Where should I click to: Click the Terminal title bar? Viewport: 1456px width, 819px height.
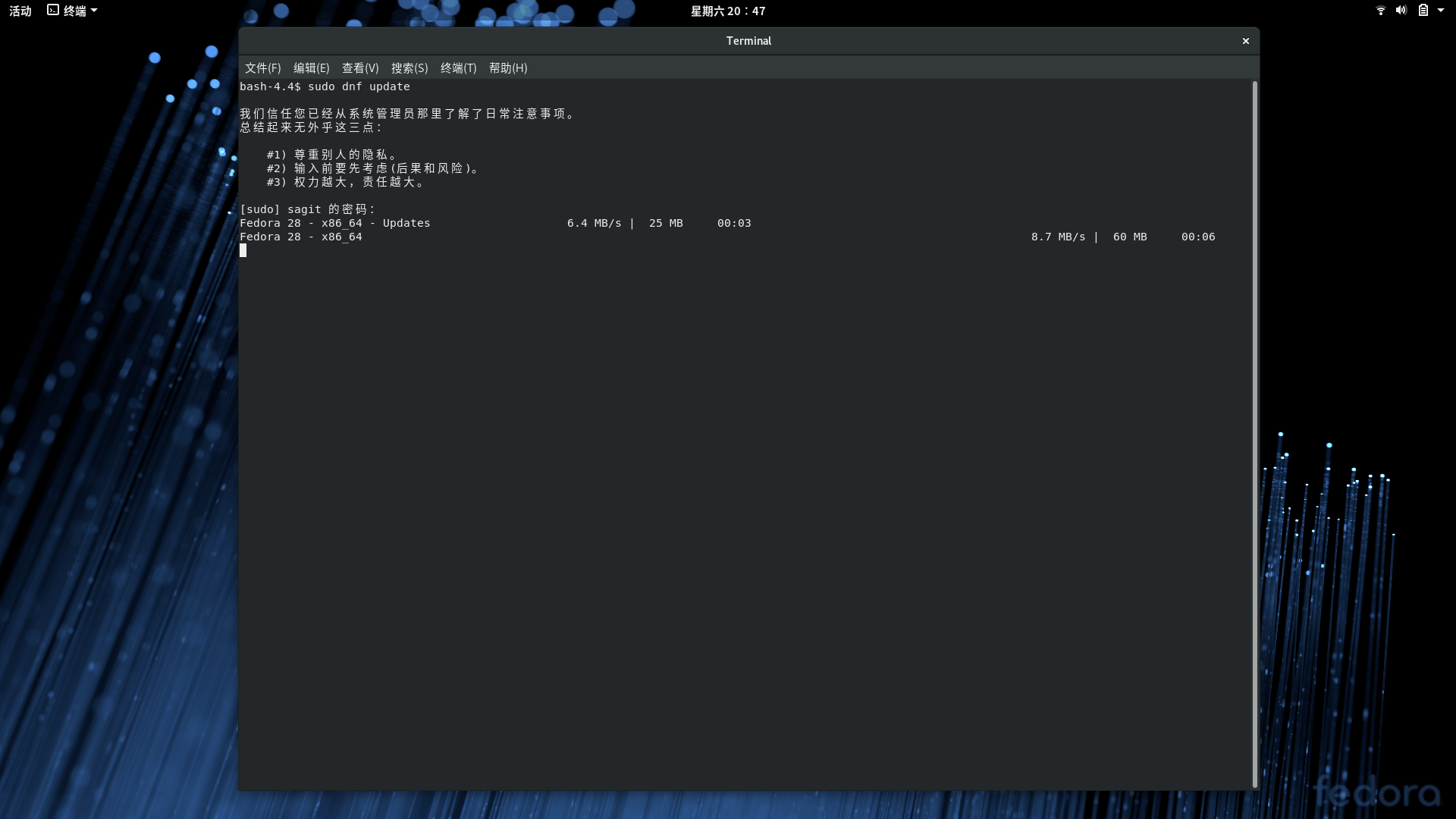click(748, 41)
